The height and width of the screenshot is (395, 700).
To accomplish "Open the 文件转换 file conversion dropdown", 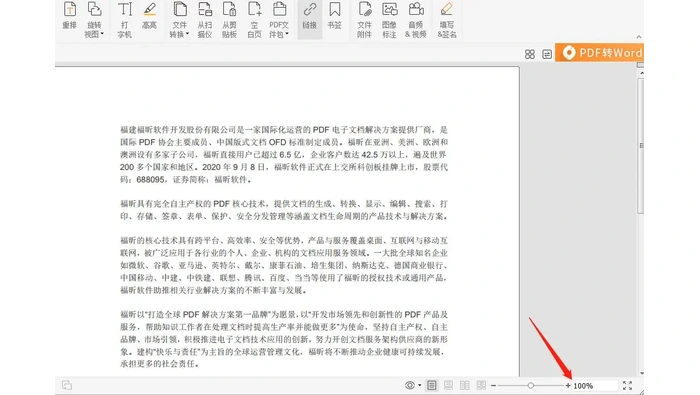I will click(x=179, y=20).
